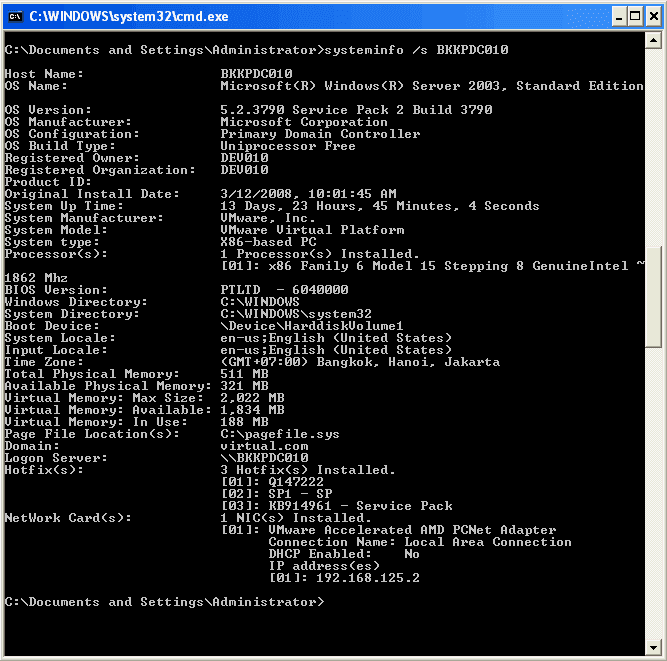Click the System type value X86-based PC
667x661 pixels.
(268, 242)
